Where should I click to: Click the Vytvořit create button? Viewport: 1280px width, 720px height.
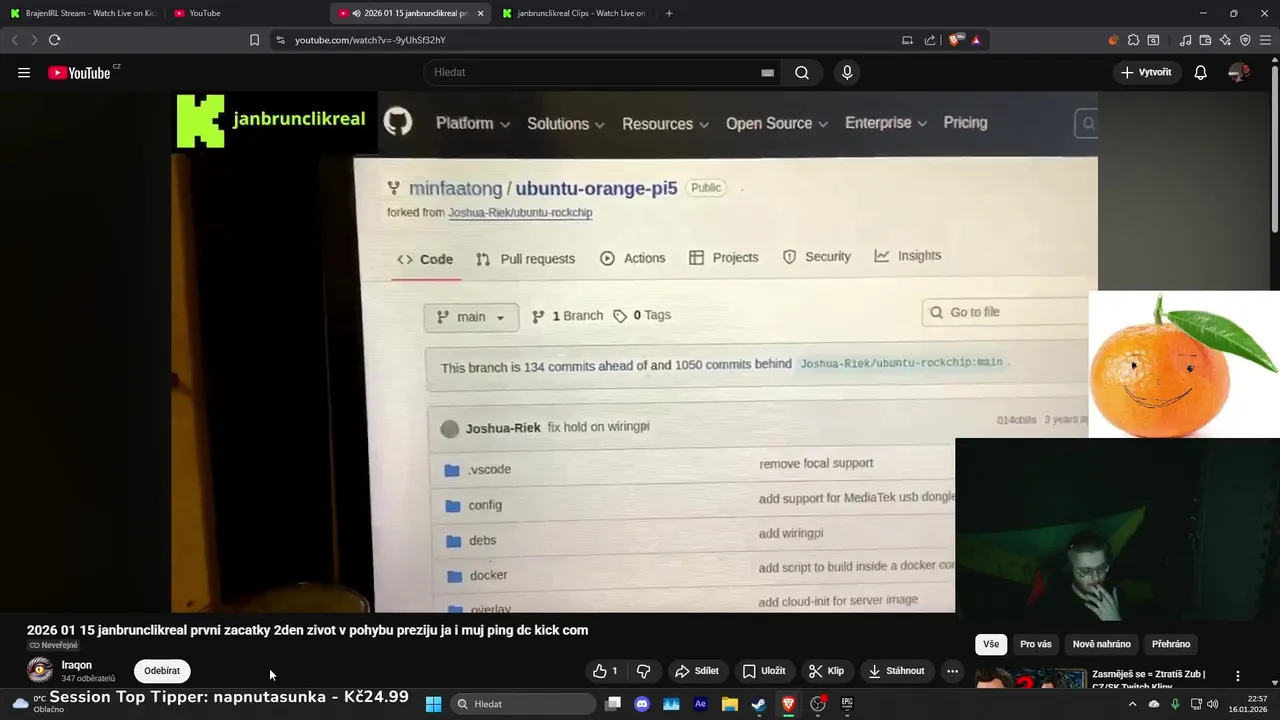click(x=1146, y=72)
